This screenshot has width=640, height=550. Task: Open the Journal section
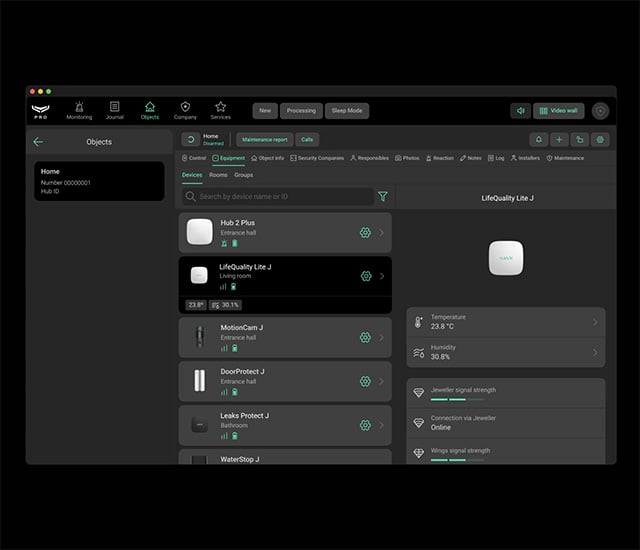pos(115,111)
